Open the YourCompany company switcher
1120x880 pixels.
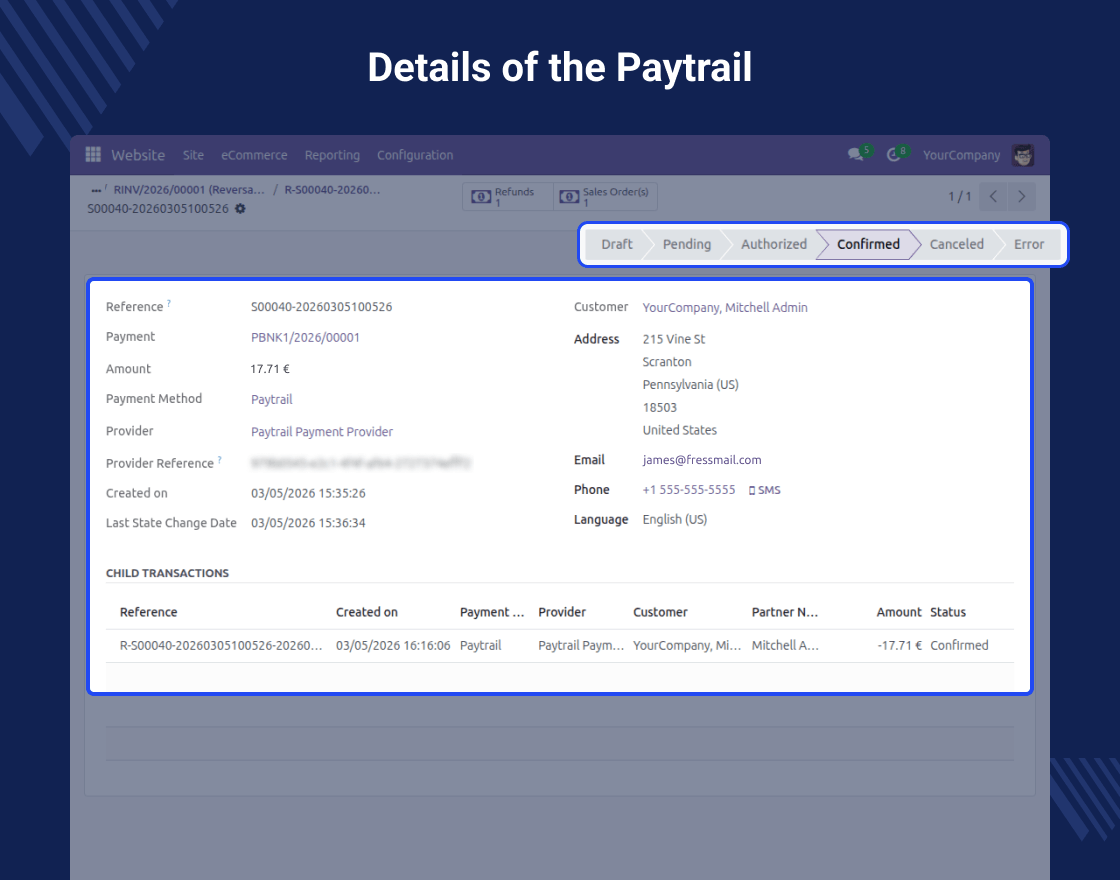click(961, 155)
